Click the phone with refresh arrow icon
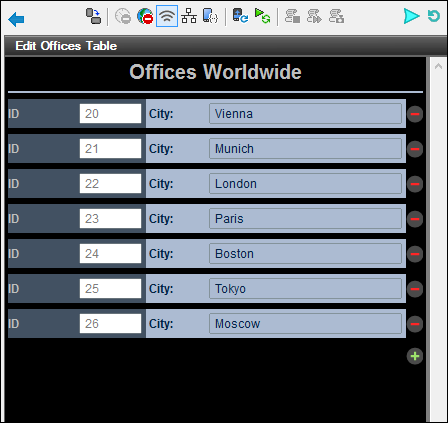 pyautogui.click(x=240, y=16)
